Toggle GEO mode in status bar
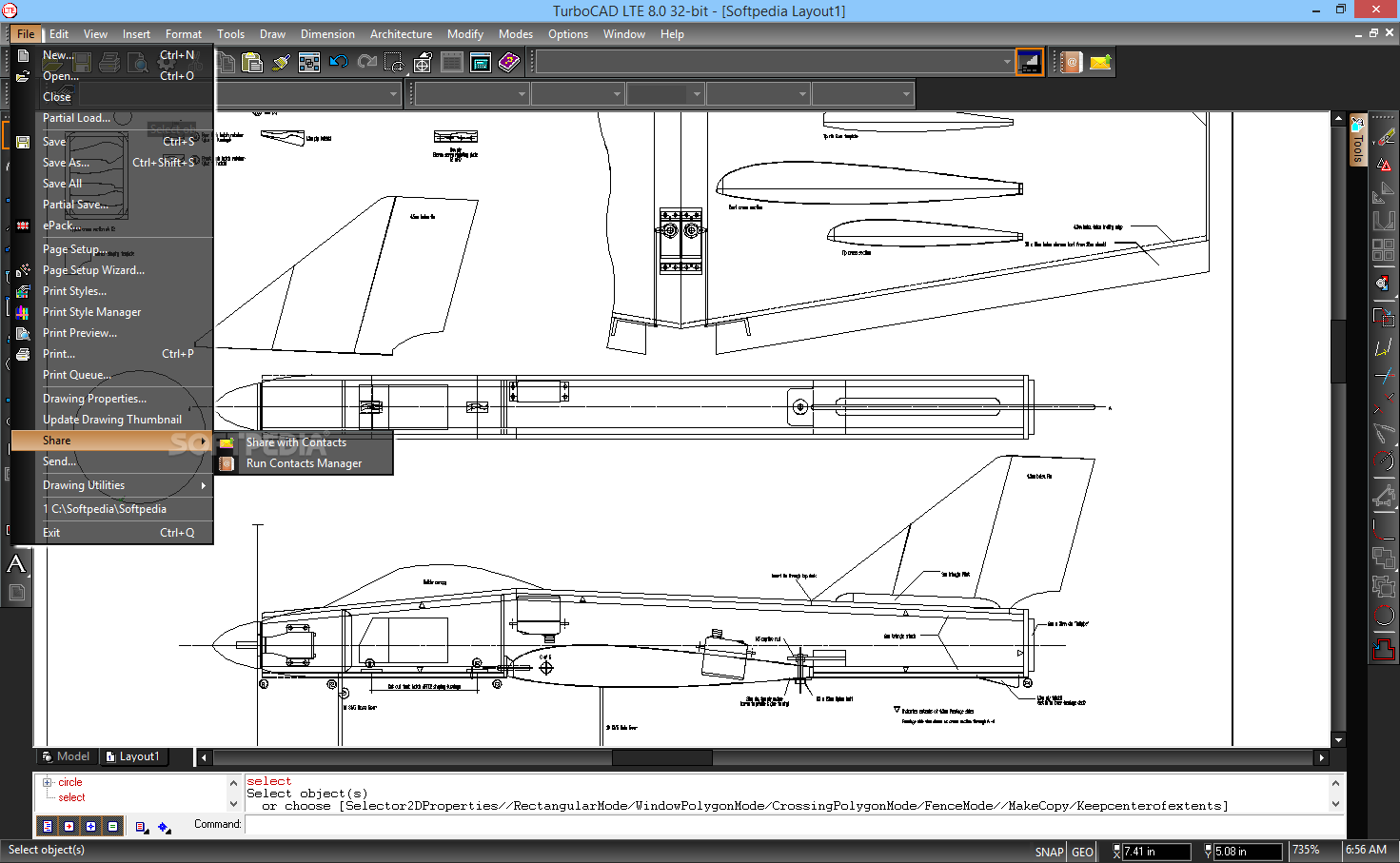This screenshot has height=863, width=1400. point(1082,852)
